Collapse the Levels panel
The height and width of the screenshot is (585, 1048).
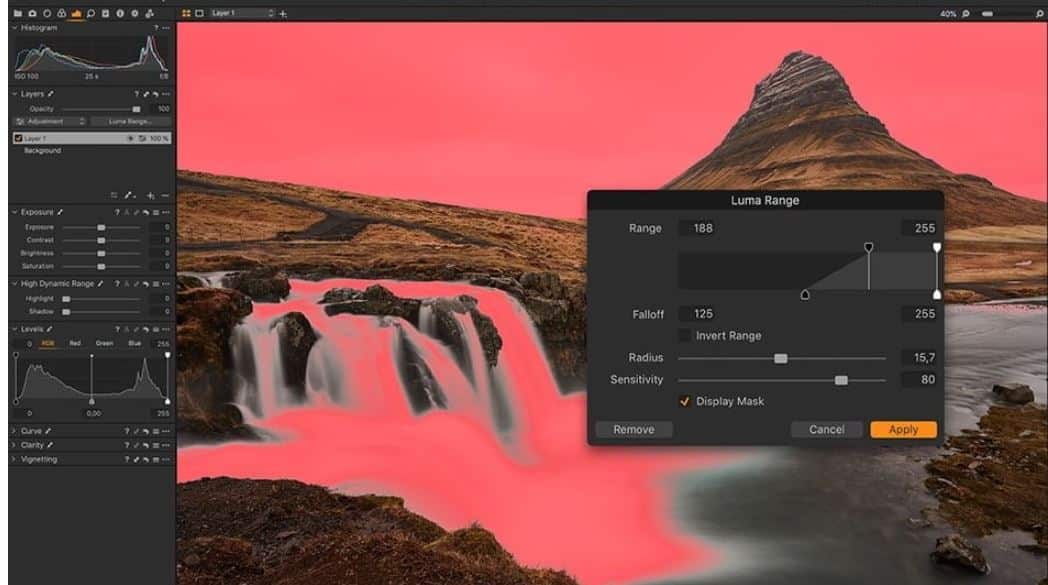point(14,330)
